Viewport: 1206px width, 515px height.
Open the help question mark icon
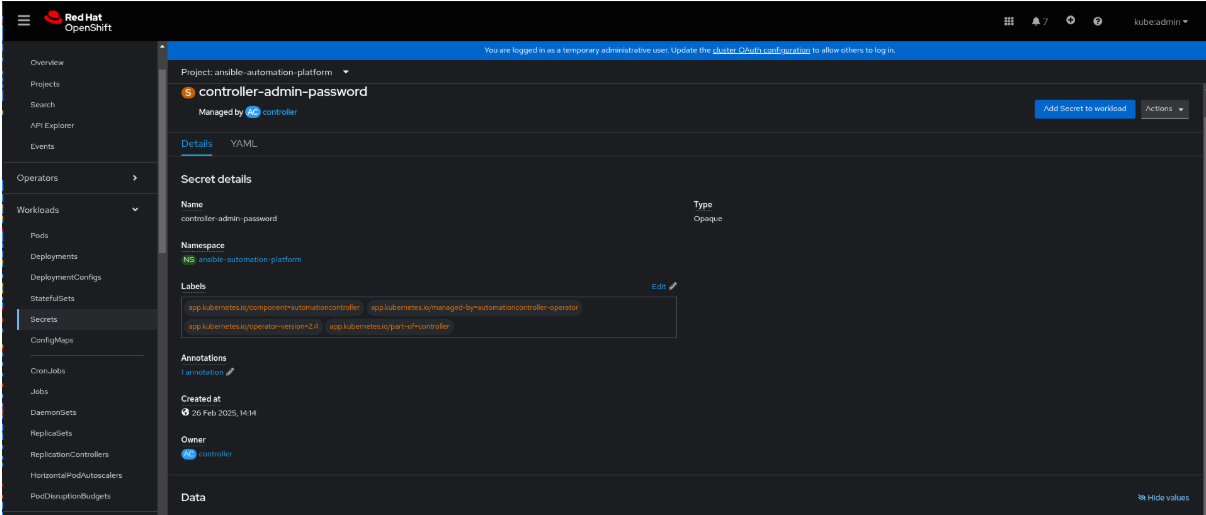(1098, 21)
